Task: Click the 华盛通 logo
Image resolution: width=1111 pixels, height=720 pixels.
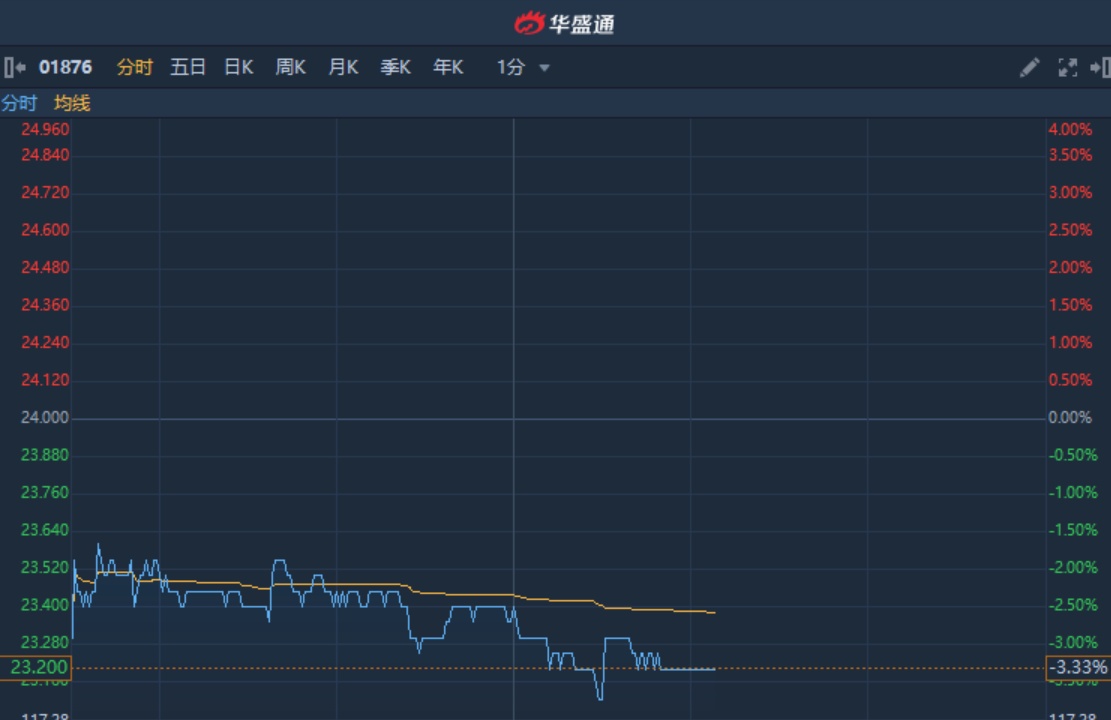Action: 564,23
